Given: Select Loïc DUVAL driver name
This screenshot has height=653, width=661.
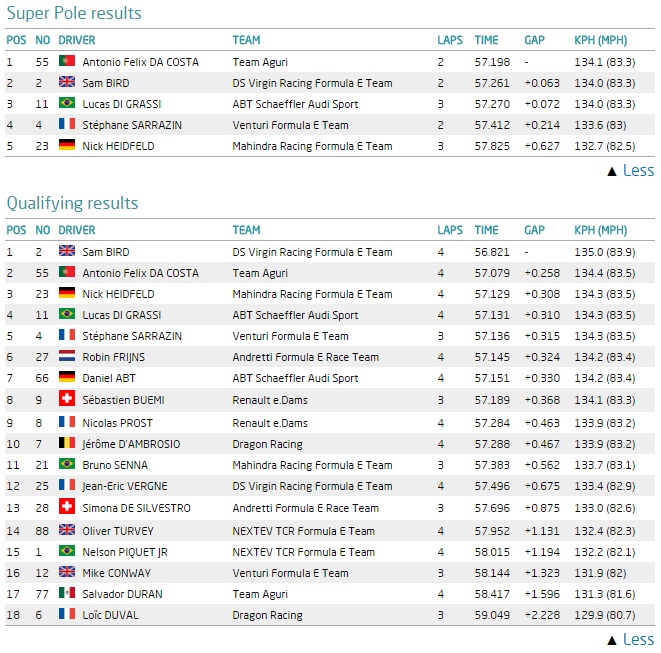Looking at the screenshot, I should click(110, 615).
